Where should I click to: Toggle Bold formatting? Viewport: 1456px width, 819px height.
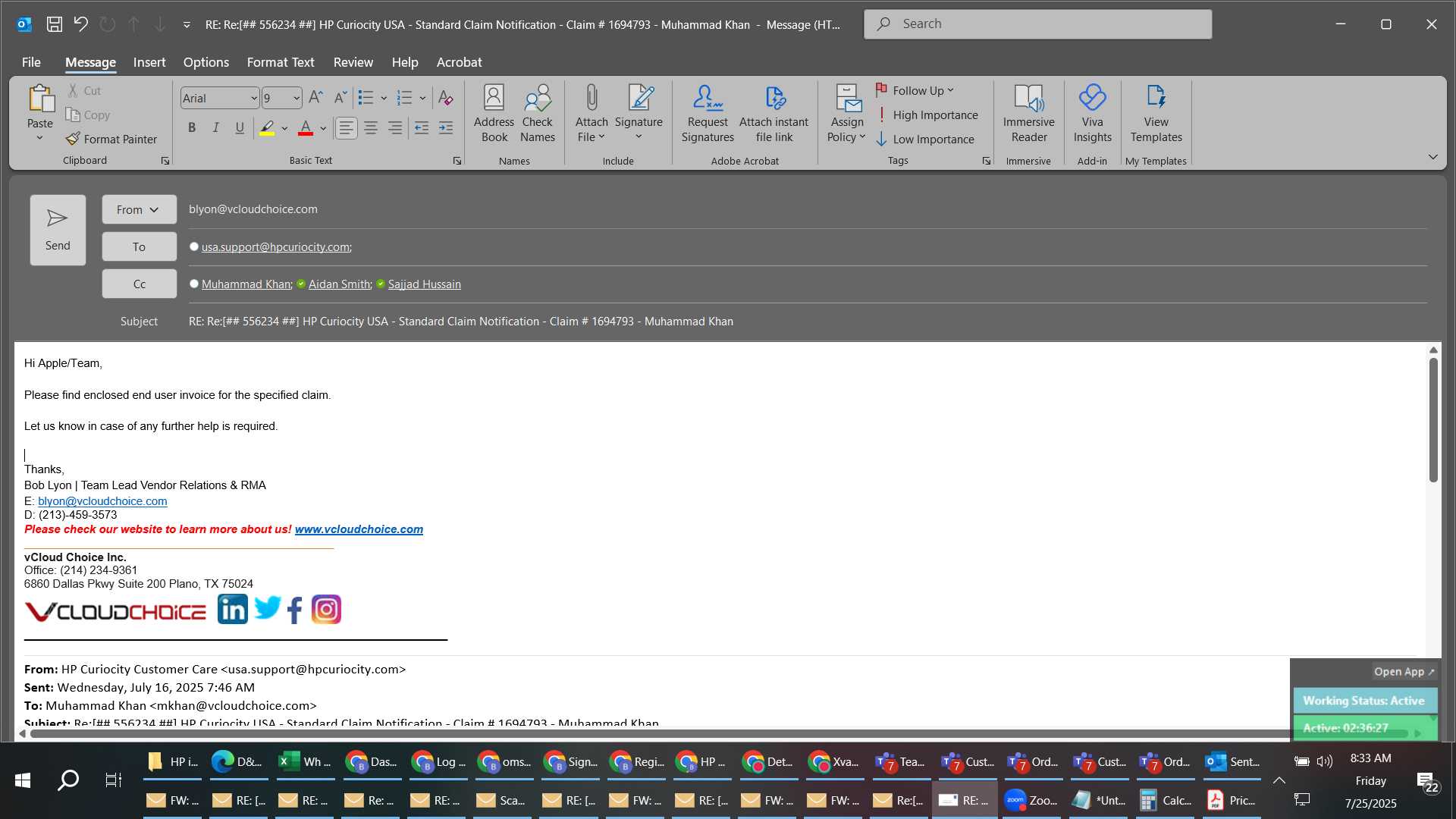point(192,128)
